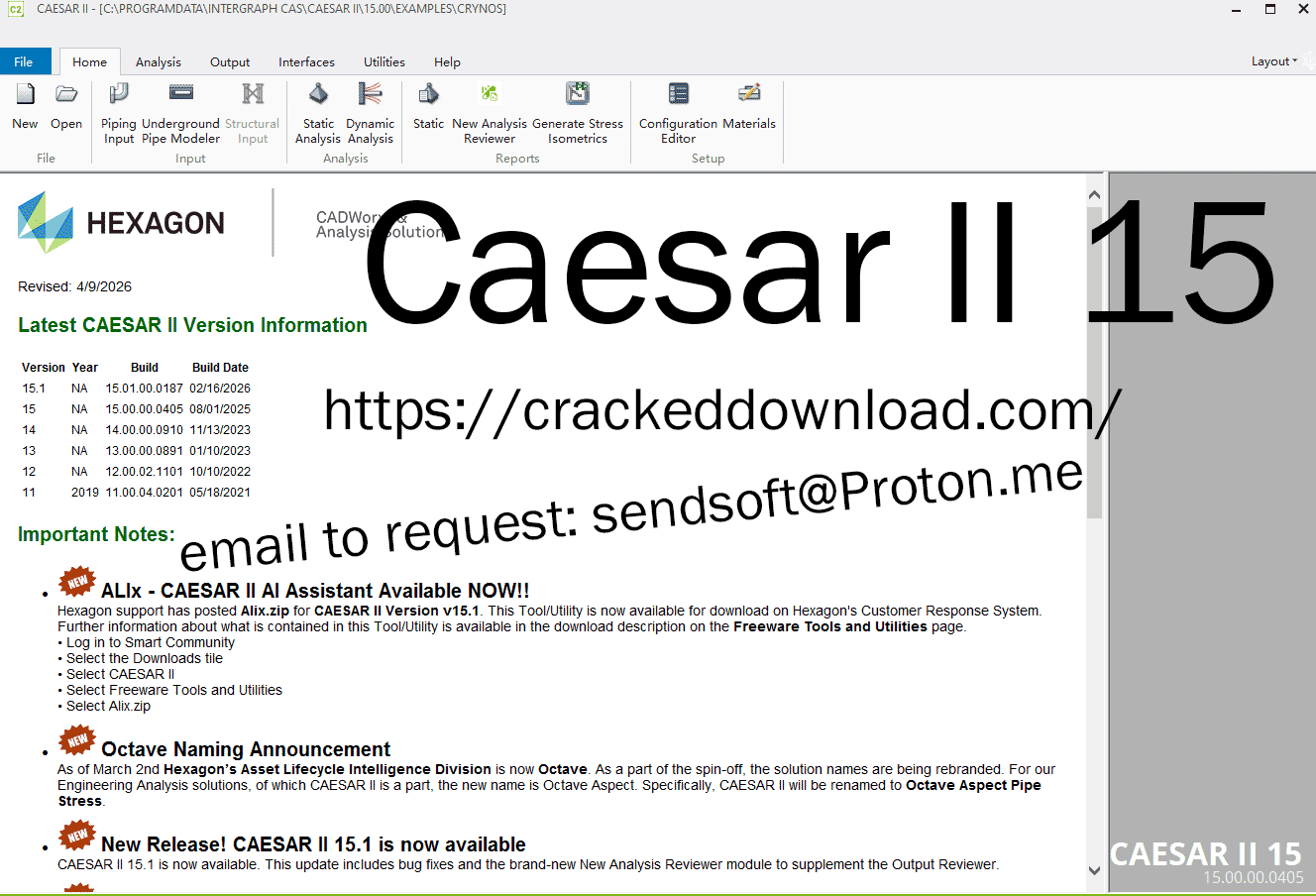Select build number 11.00.04.0201
This screenshot has height=896, width=1316.
(145, 493)
